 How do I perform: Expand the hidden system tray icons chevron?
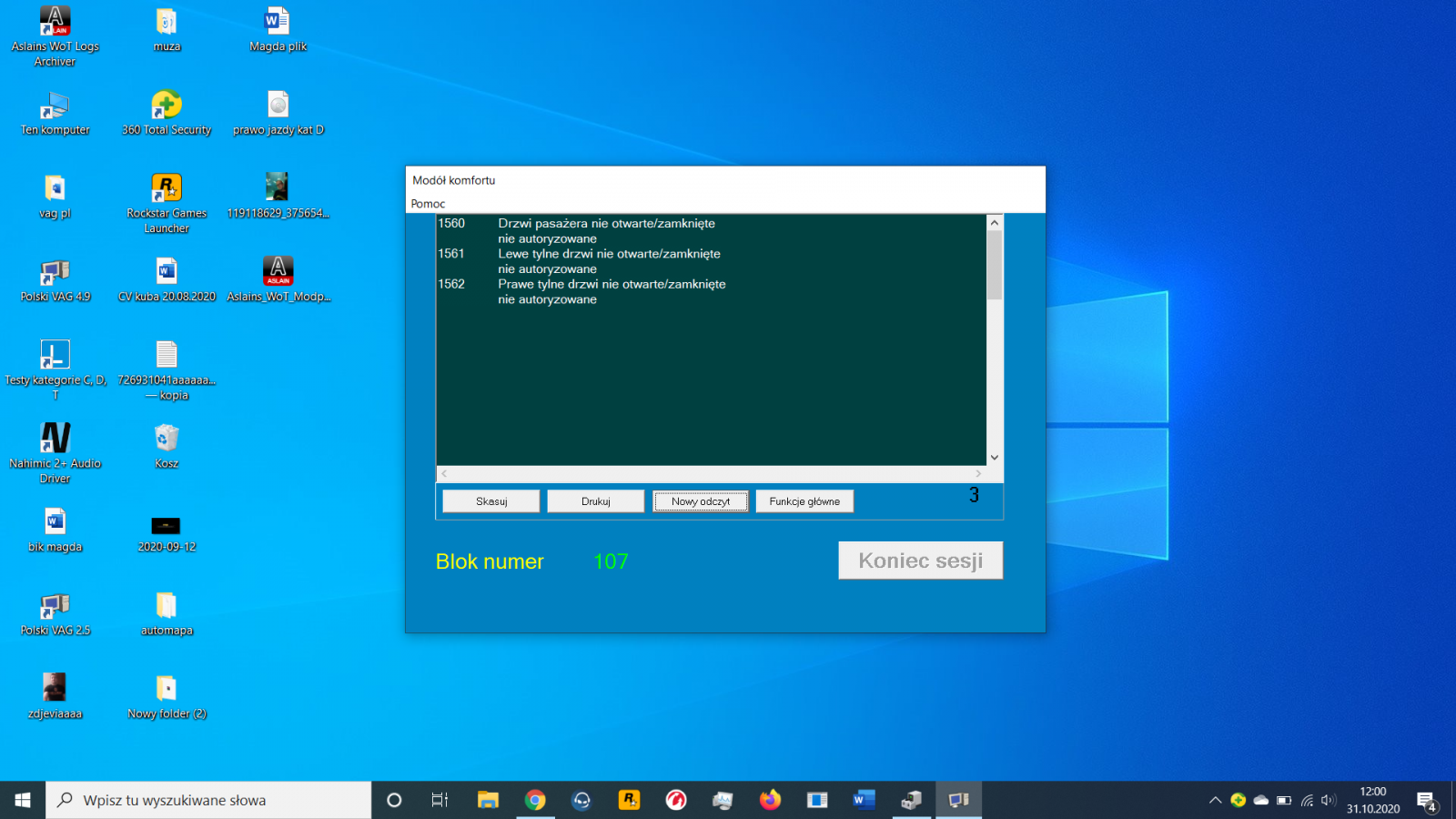pos(1215,800)
